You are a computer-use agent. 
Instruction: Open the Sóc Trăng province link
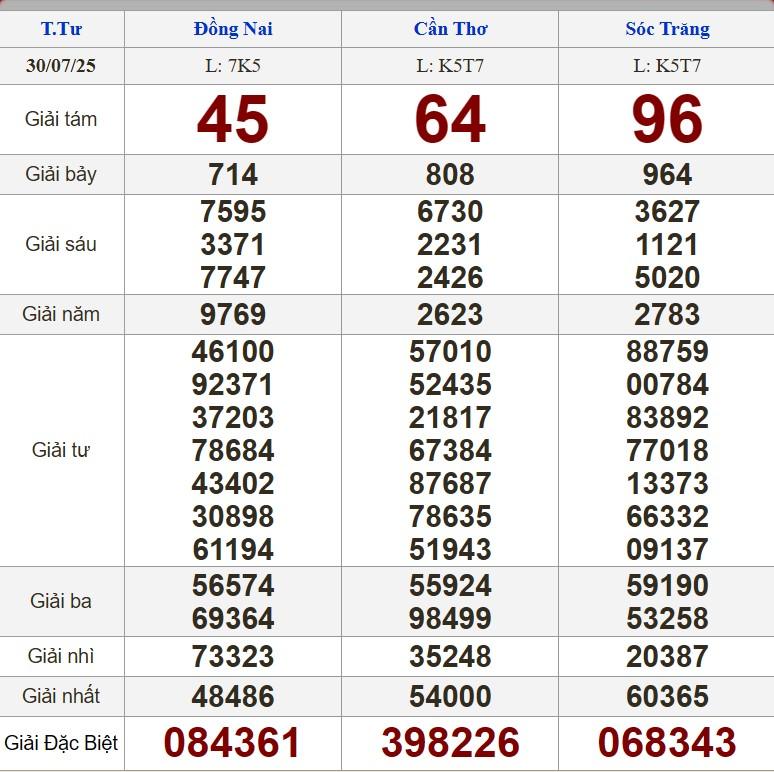tap(667, 29)
